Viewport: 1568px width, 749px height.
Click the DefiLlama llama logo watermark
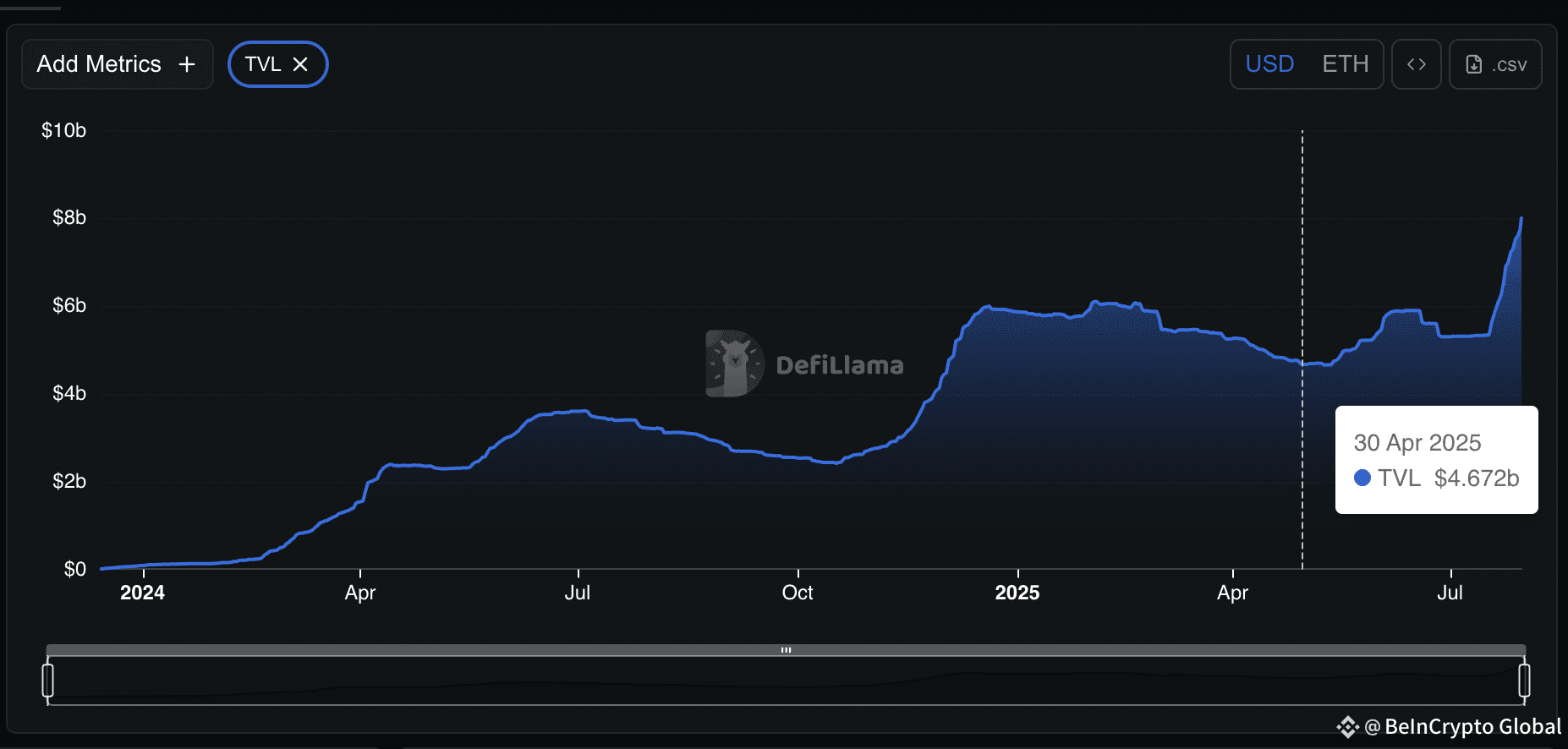point(734,364)
